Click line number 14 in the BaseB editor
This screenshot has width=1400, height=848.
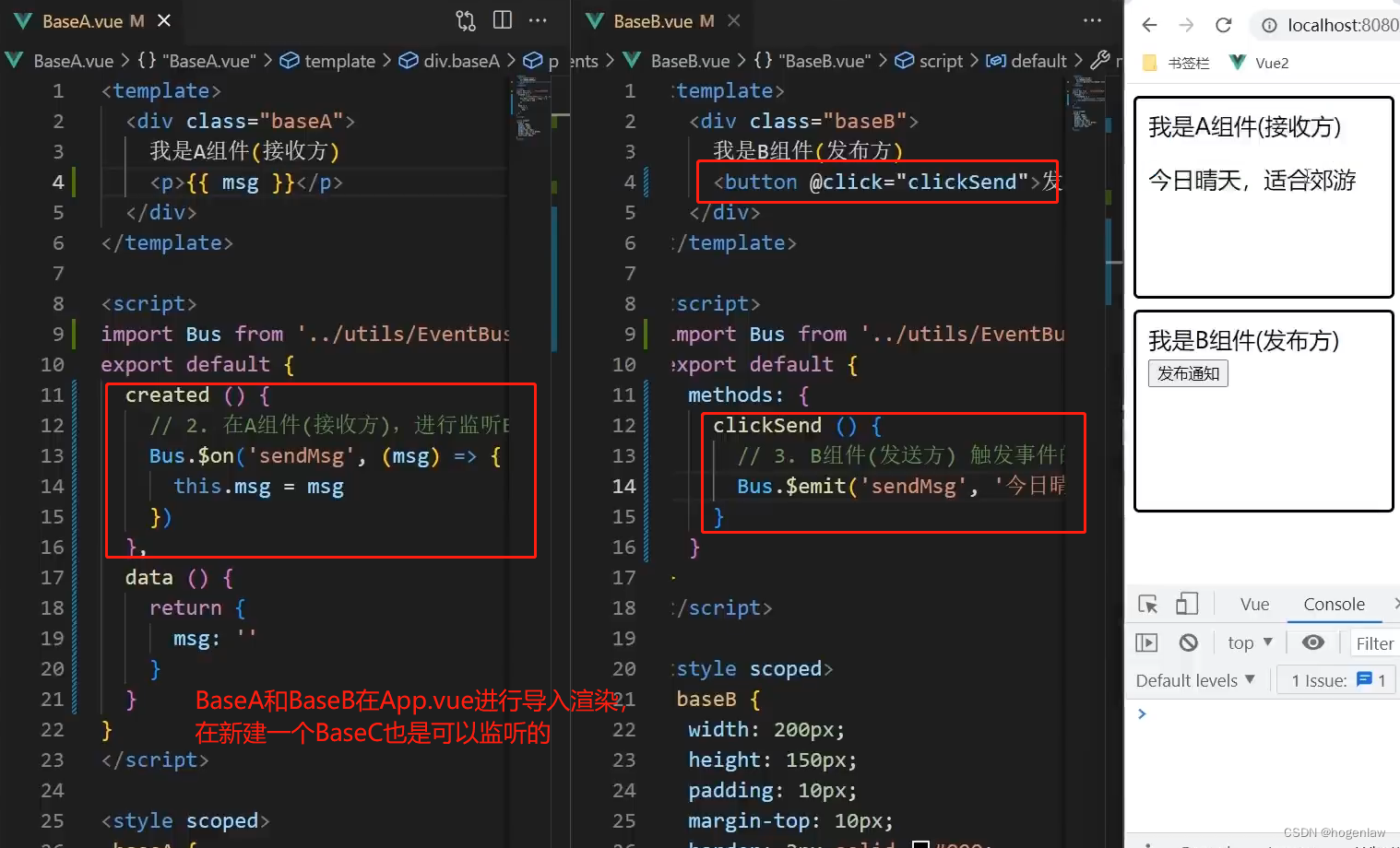pyautogui.click(x=624, y=486)
